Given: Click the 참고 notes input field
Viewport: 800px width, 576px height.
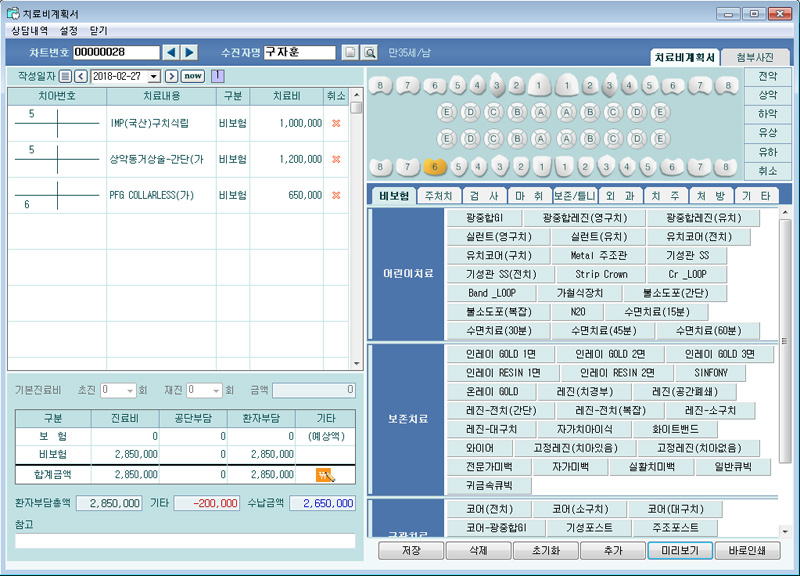Looking at the screenshot, I should click(185, 541).
